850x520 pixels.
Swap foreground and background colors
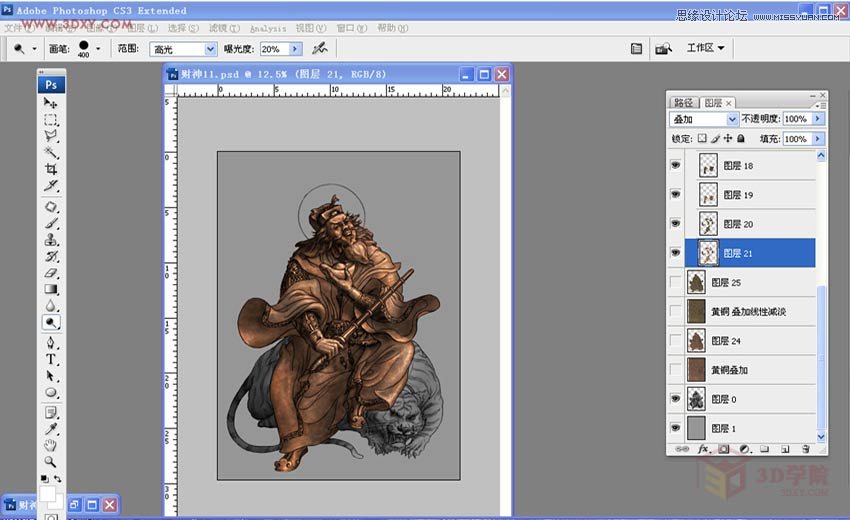click(57, 479)
